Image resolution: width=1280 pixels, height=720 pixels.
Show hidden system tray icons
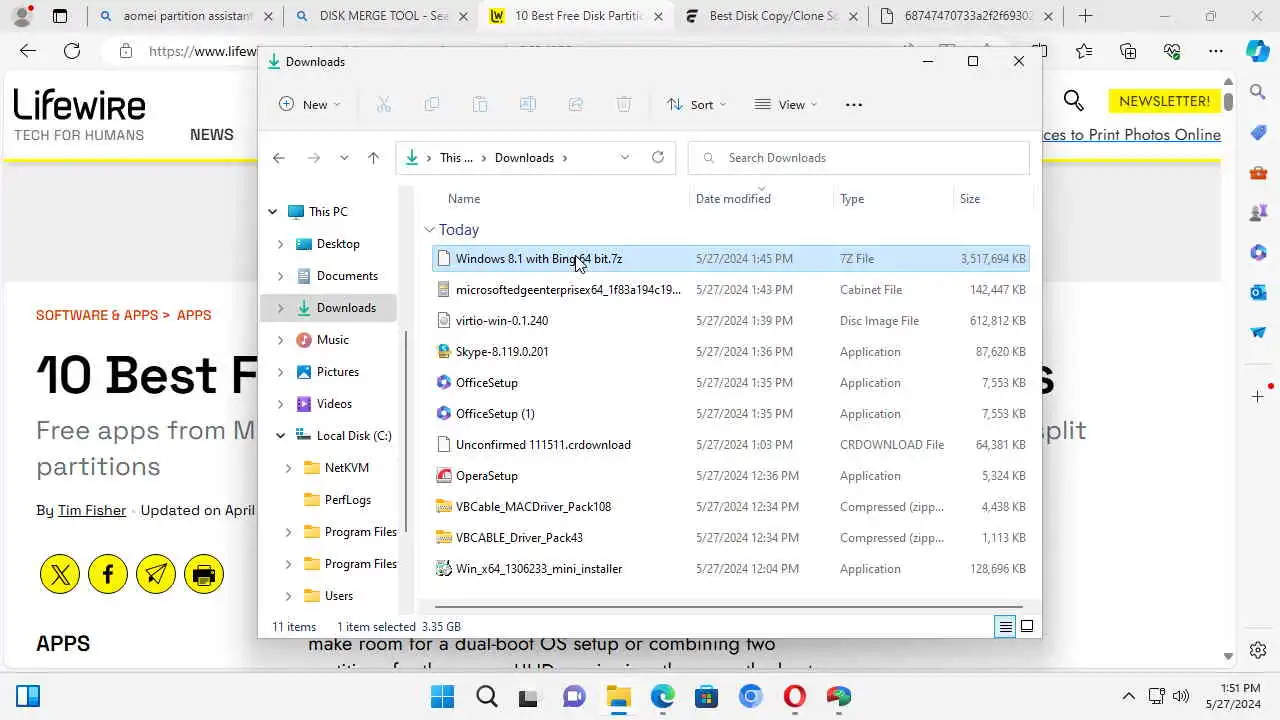pos(1129,696)
